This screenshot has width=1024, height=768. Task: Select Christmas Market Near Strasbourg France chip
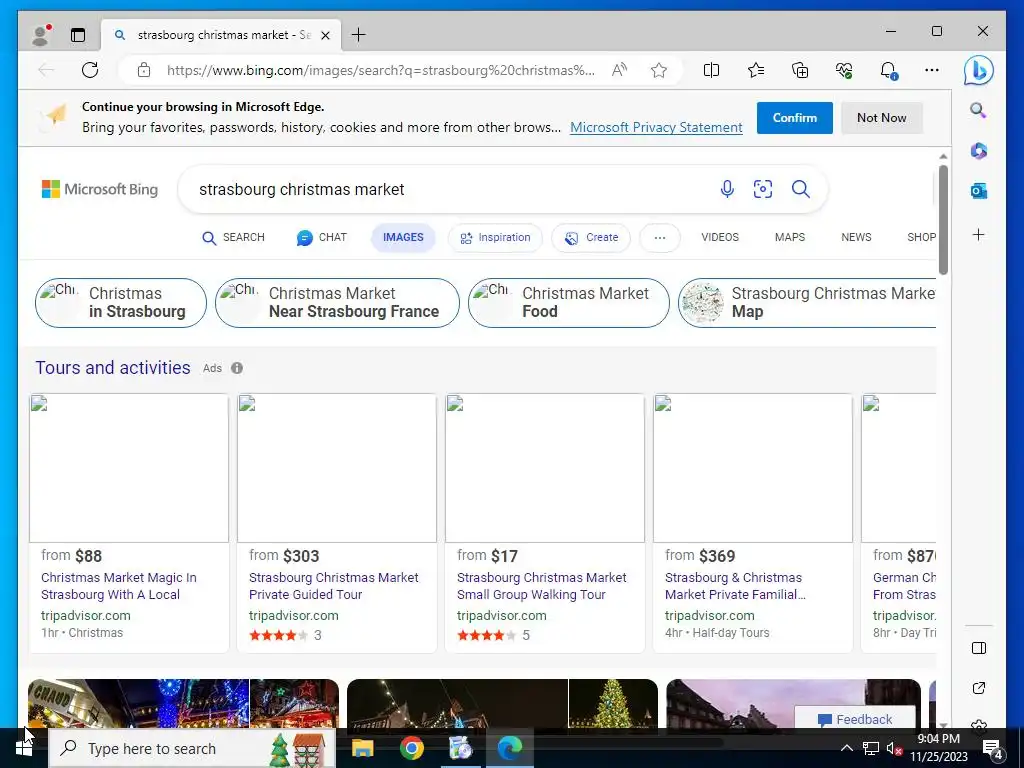pos(337,303)
